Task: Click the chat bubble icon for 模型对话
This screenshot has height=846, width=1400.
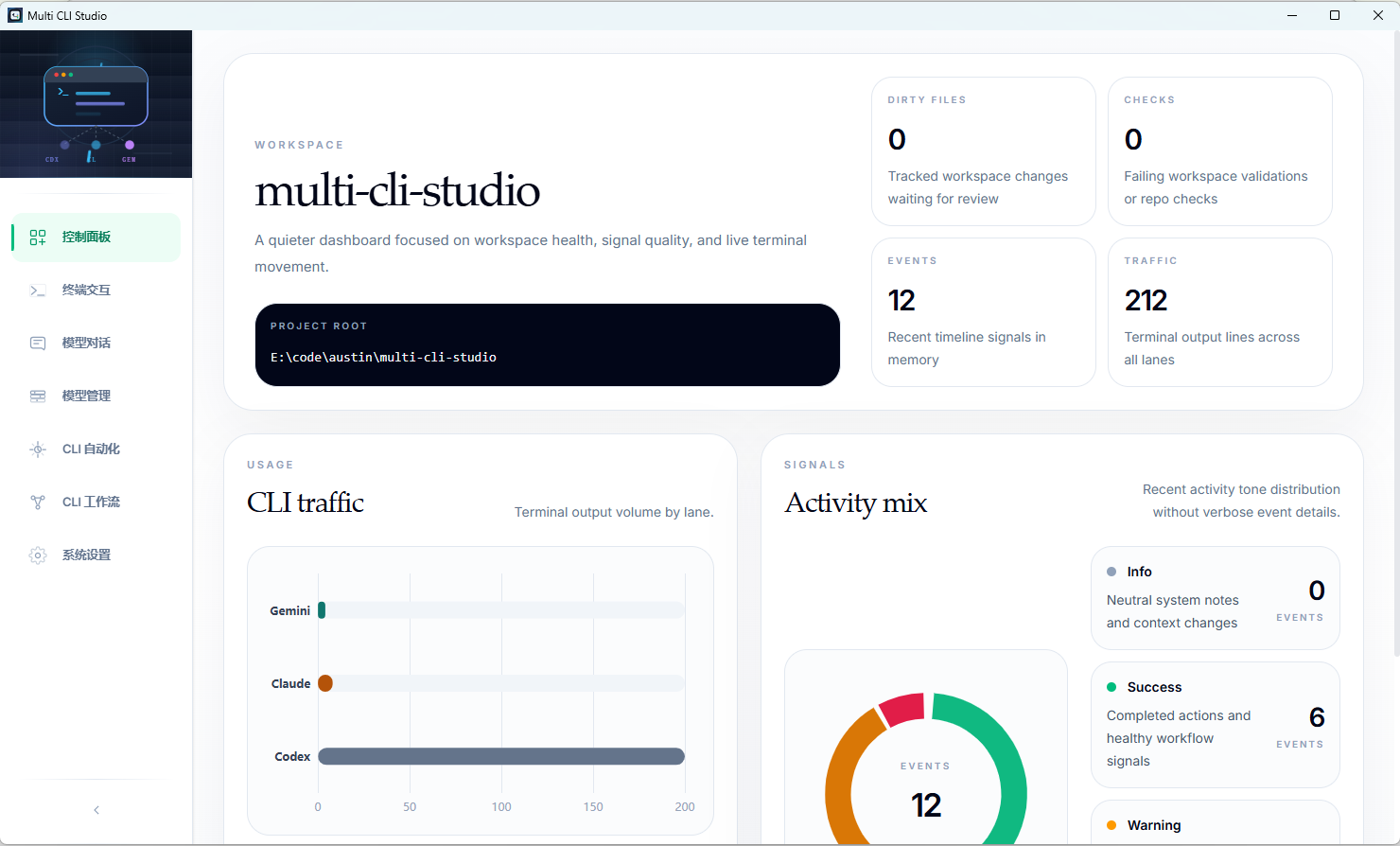Action: [38, 343]
